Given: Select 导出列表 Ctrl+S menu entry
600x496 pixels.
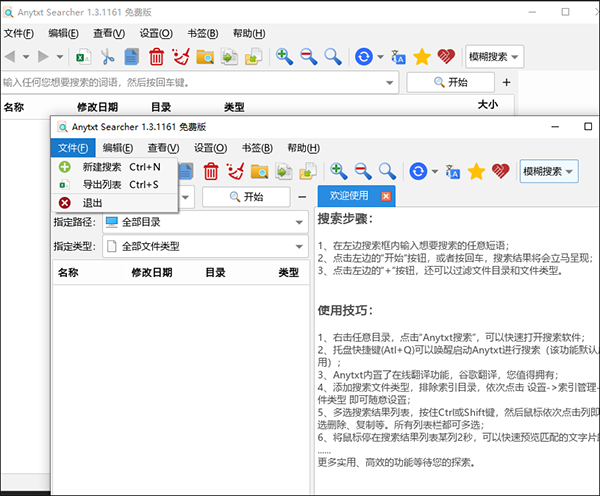Looking at the screenshot, I should tap(114, 184).
